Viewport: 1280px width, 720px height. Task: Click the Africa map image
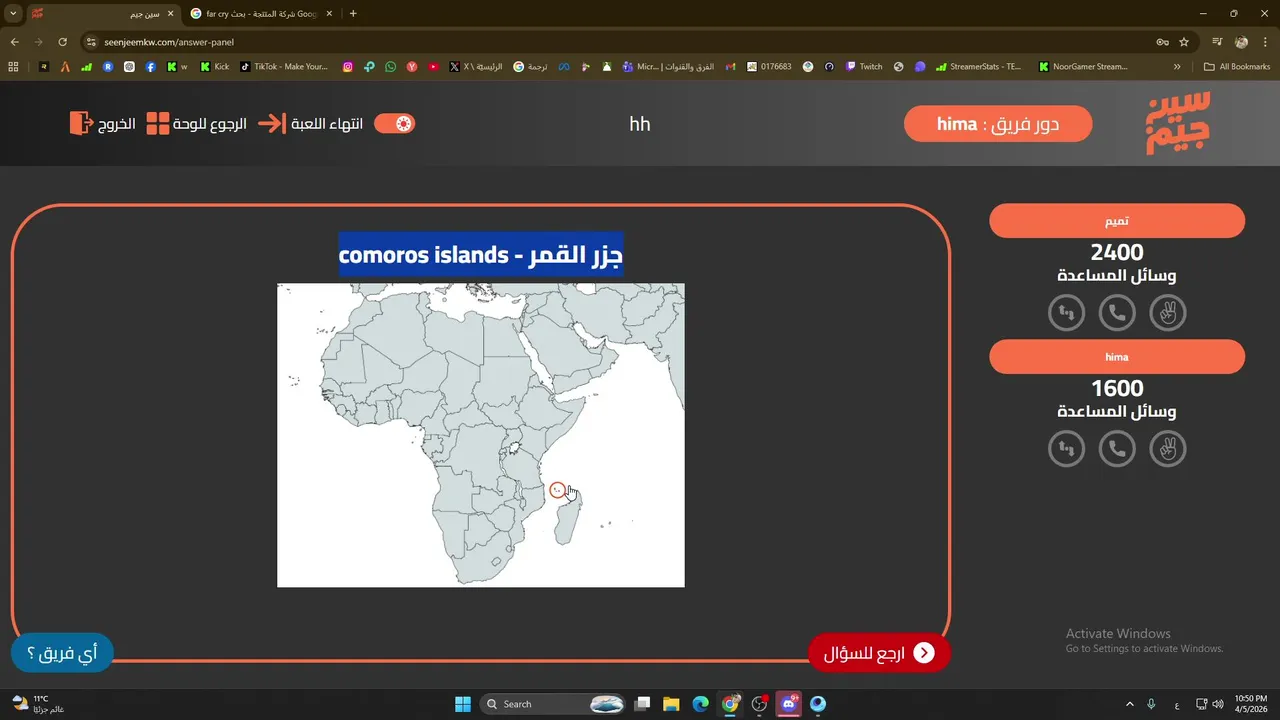(481, 435)
